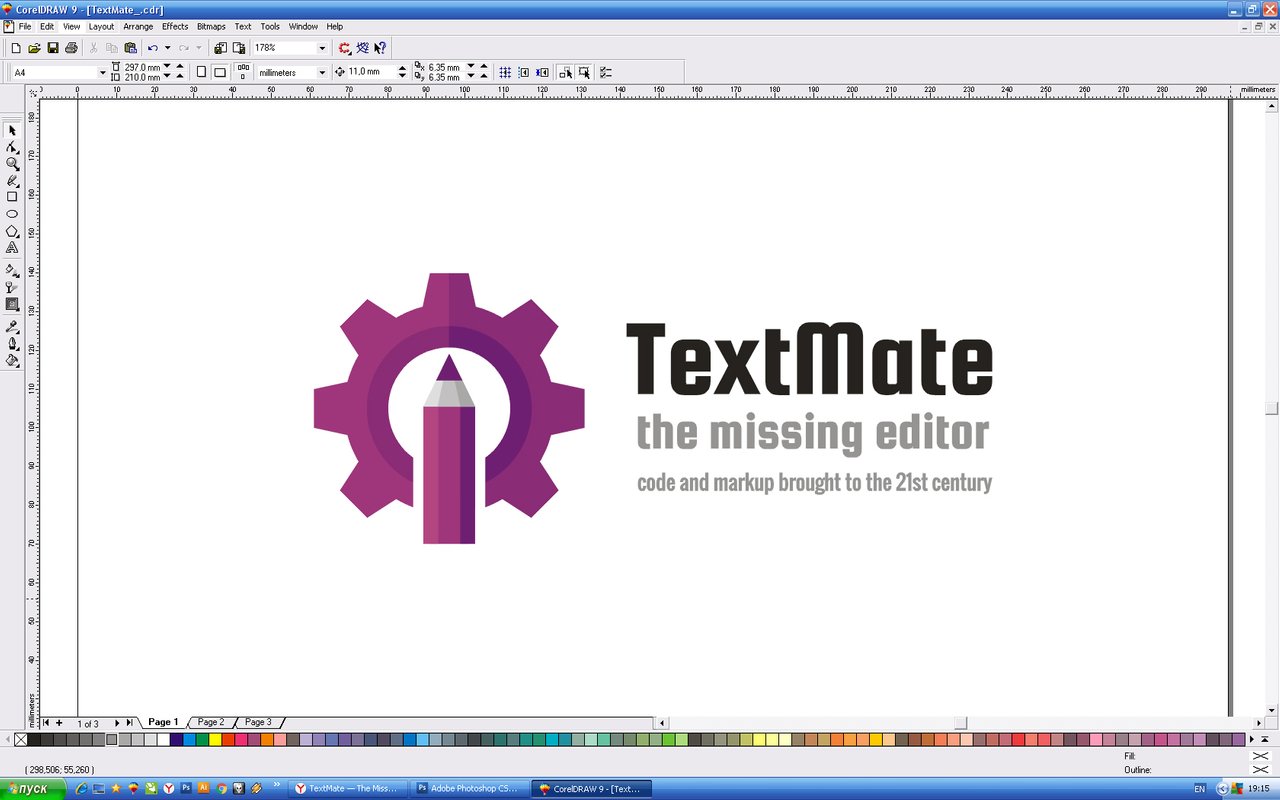Switch to Page 2
The image size is (1280, 800).
point(210,721)
